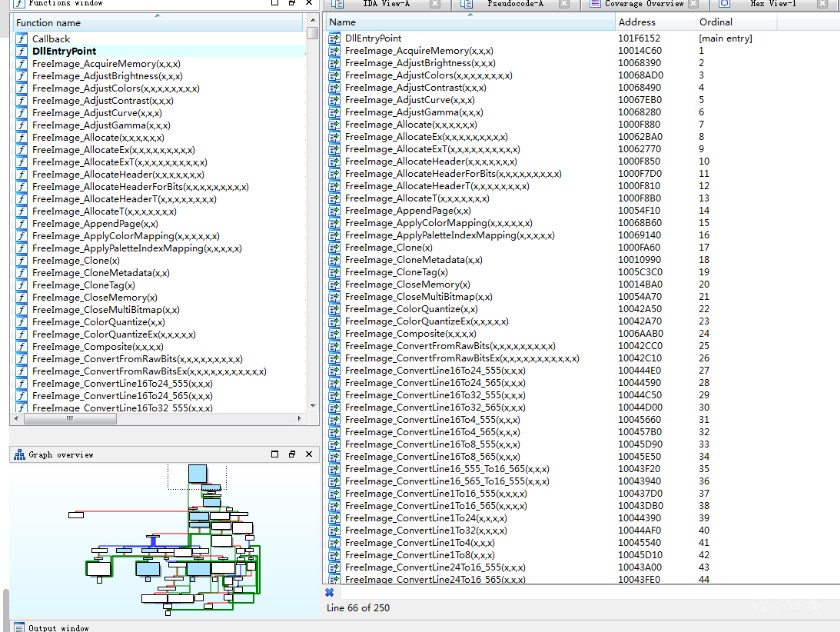Select FreeImage_AppendPage(x,x) in the Functions window
Image resolution: width=840 pixels, height=632 pixels.
point(95,224)
